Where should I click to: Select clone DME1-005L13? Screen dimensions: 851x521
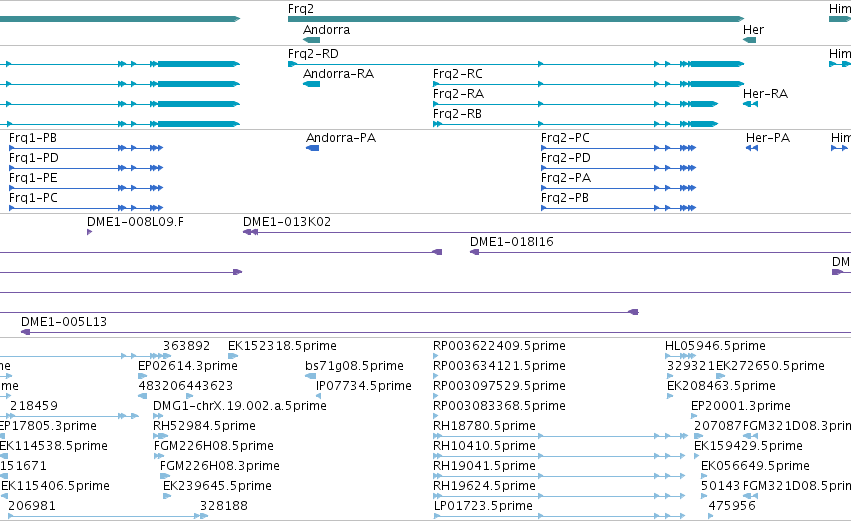point(64,322)
